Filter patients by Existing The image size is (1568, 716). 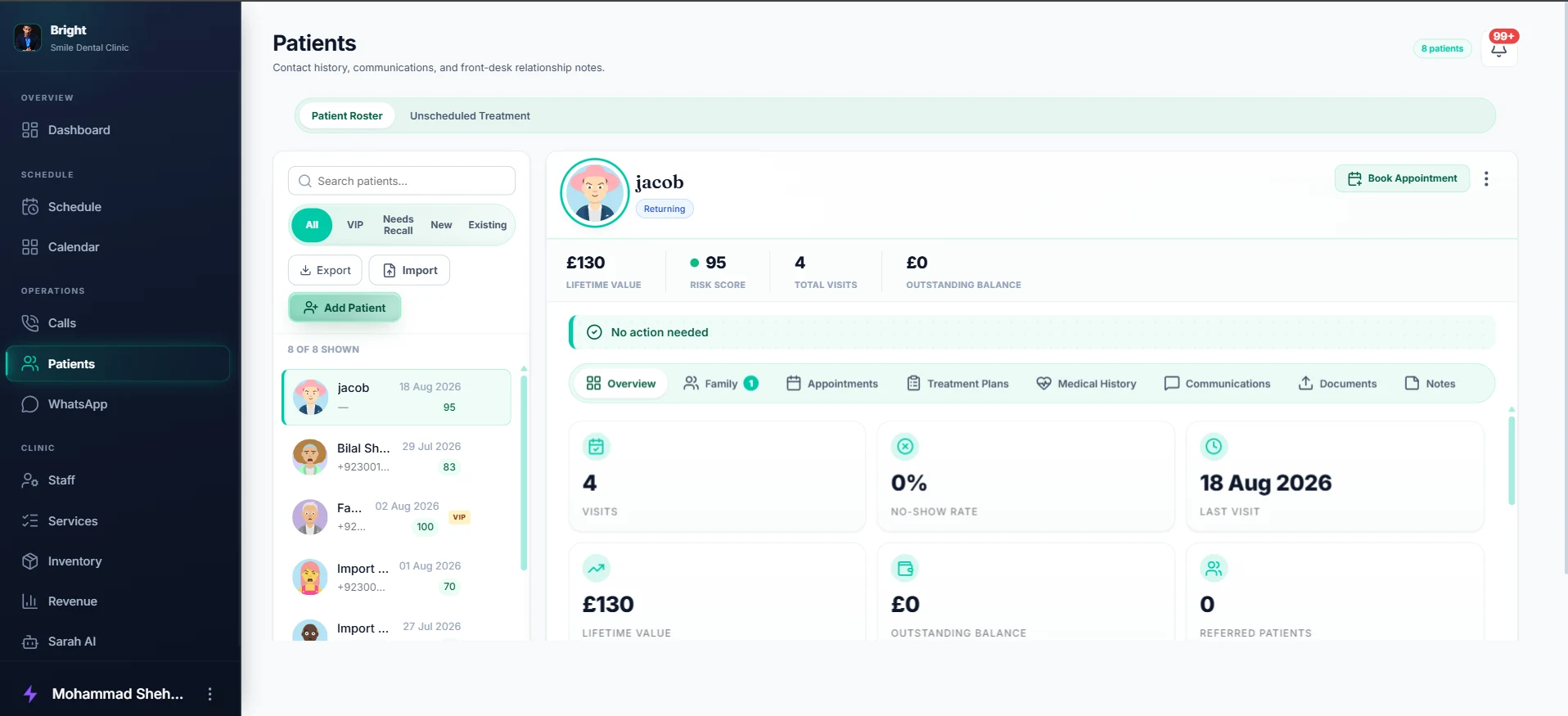pos(488,225)
